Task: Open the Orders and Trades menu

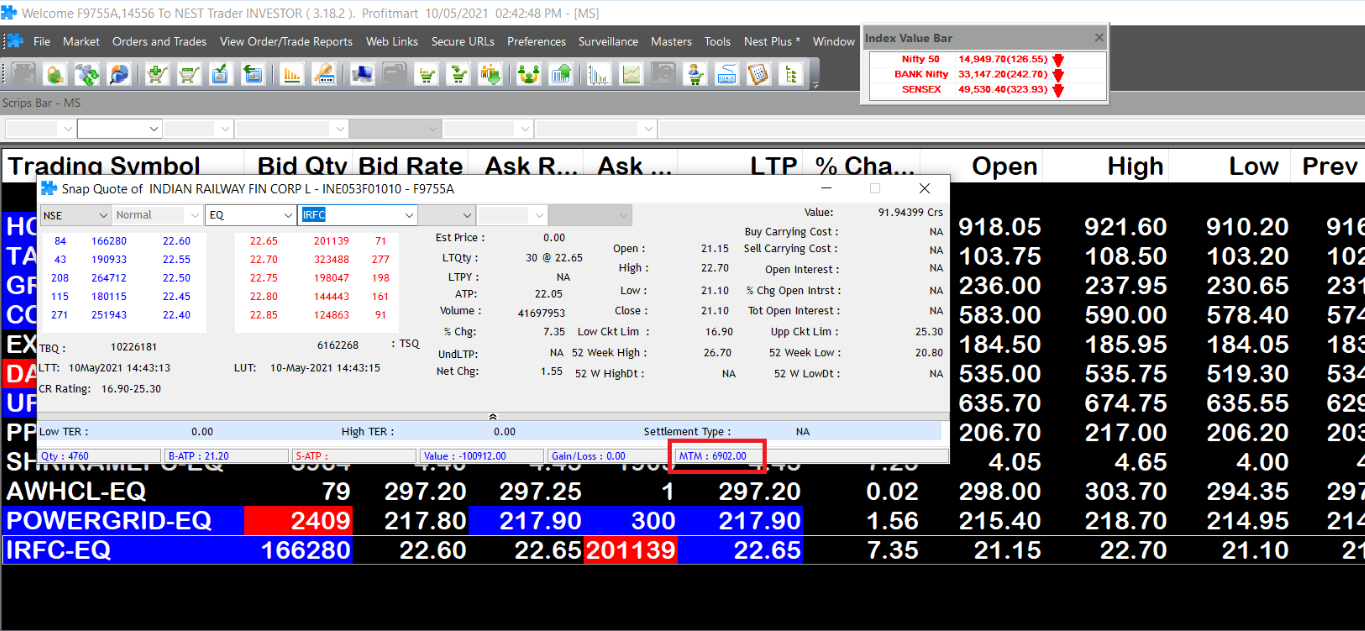Action: click(159, 42)
